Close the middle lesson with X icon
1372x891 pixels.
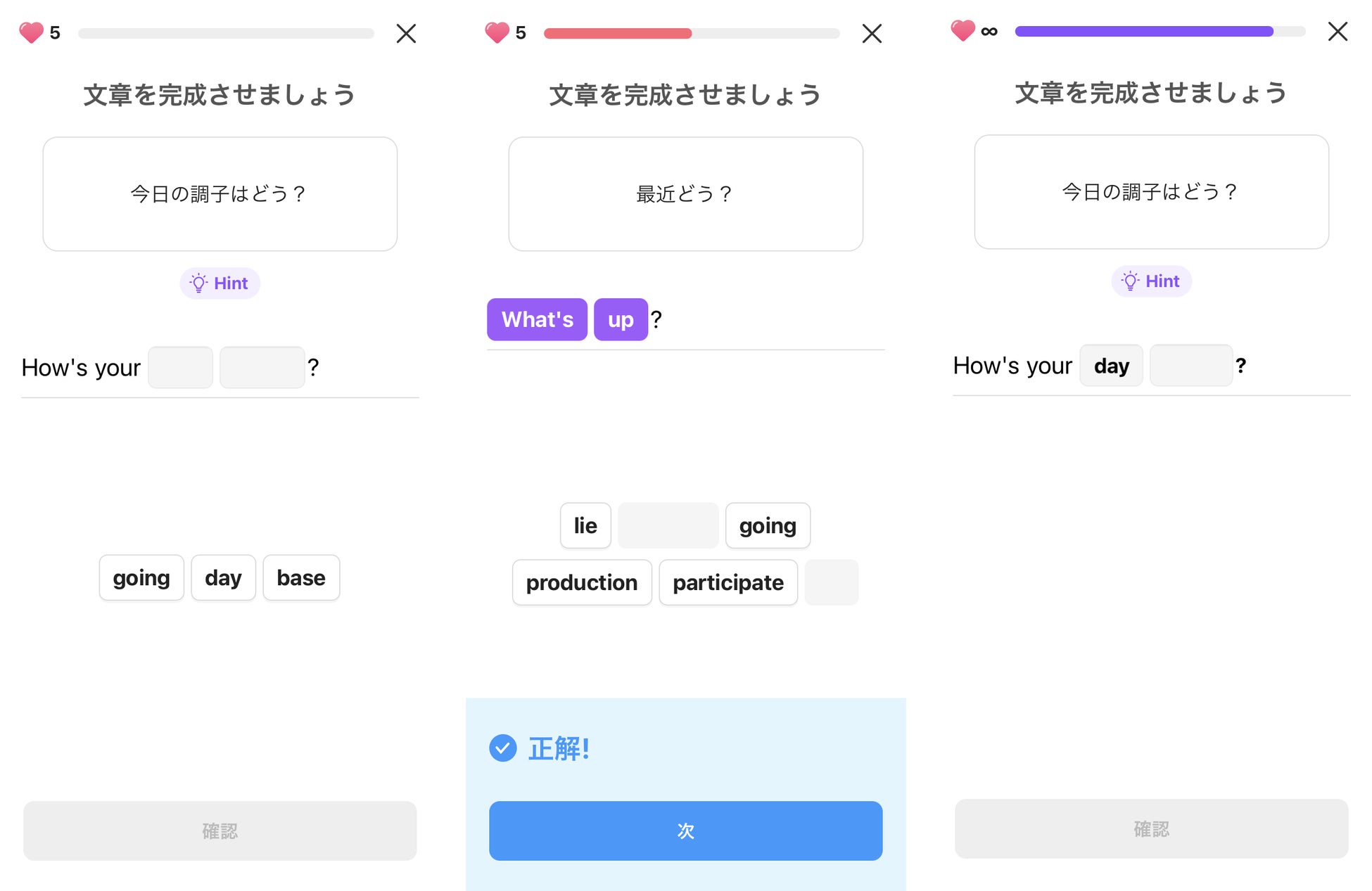pos(872,33)
